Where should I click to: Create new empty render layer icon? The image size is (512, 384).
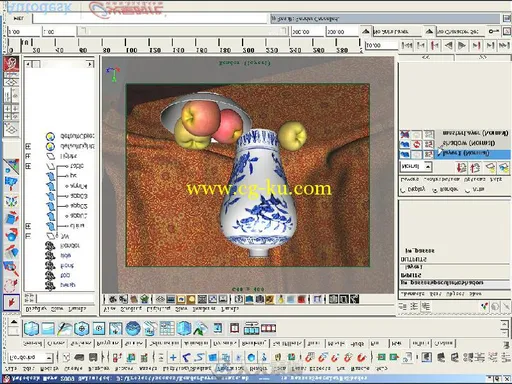click(490, 167)
